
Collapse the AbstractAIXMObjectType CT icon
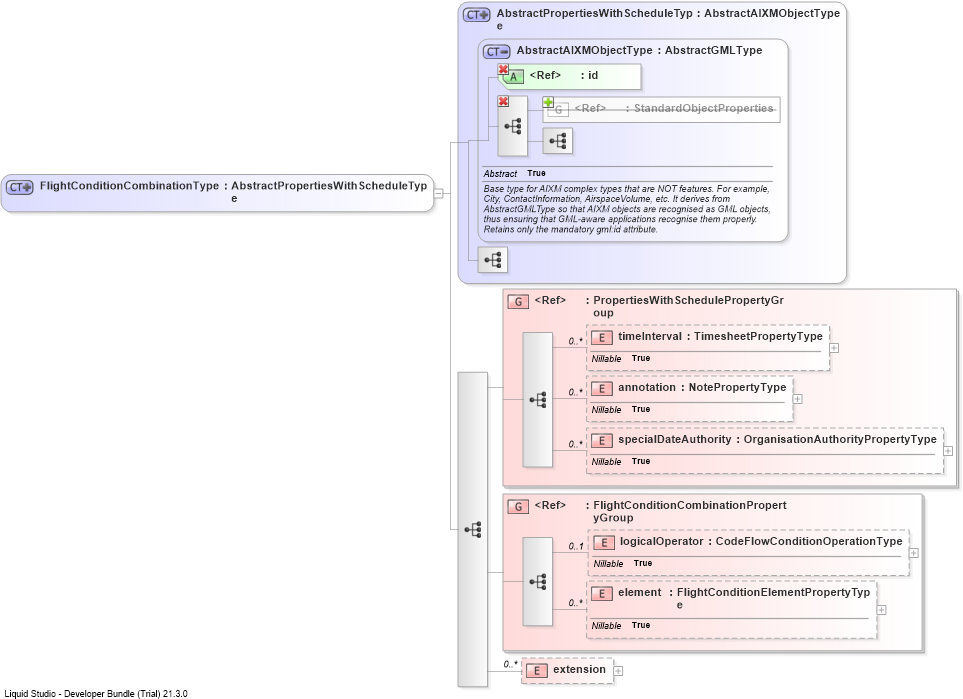pos(496,52)
